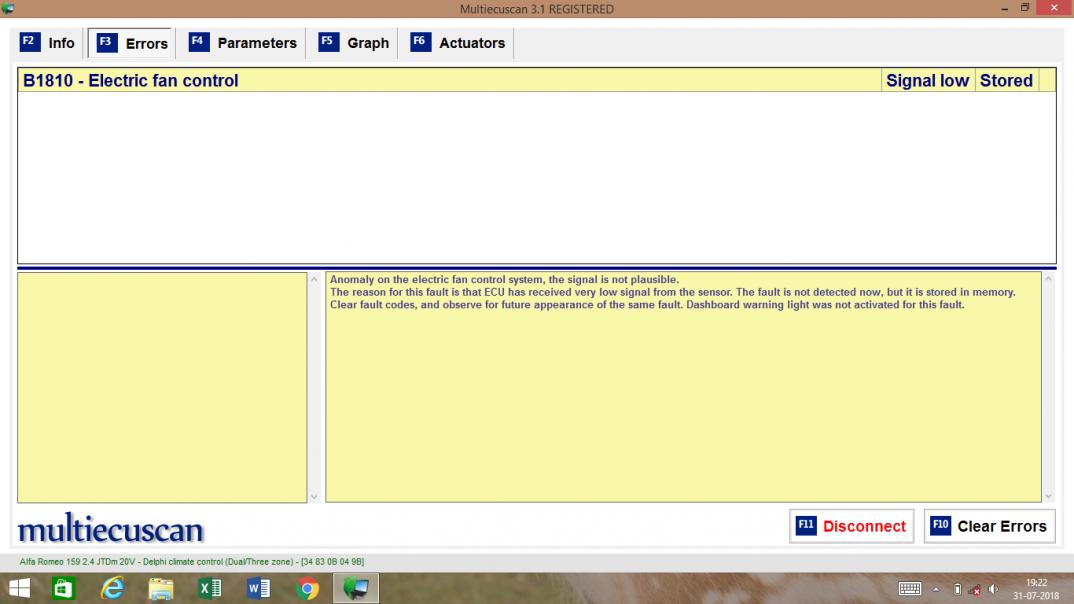Click the Alfa Romeo 159 status text

point(192,562)
